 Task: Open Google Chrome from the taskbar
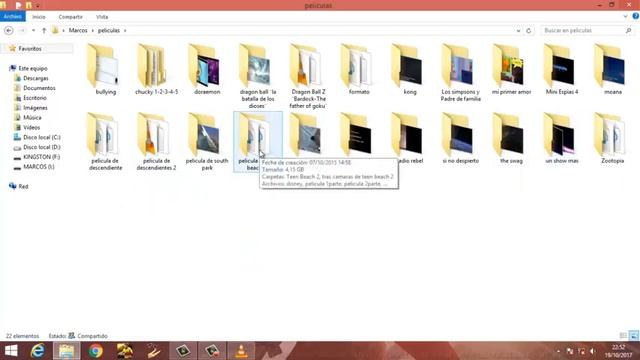click(x=96, y=351)
